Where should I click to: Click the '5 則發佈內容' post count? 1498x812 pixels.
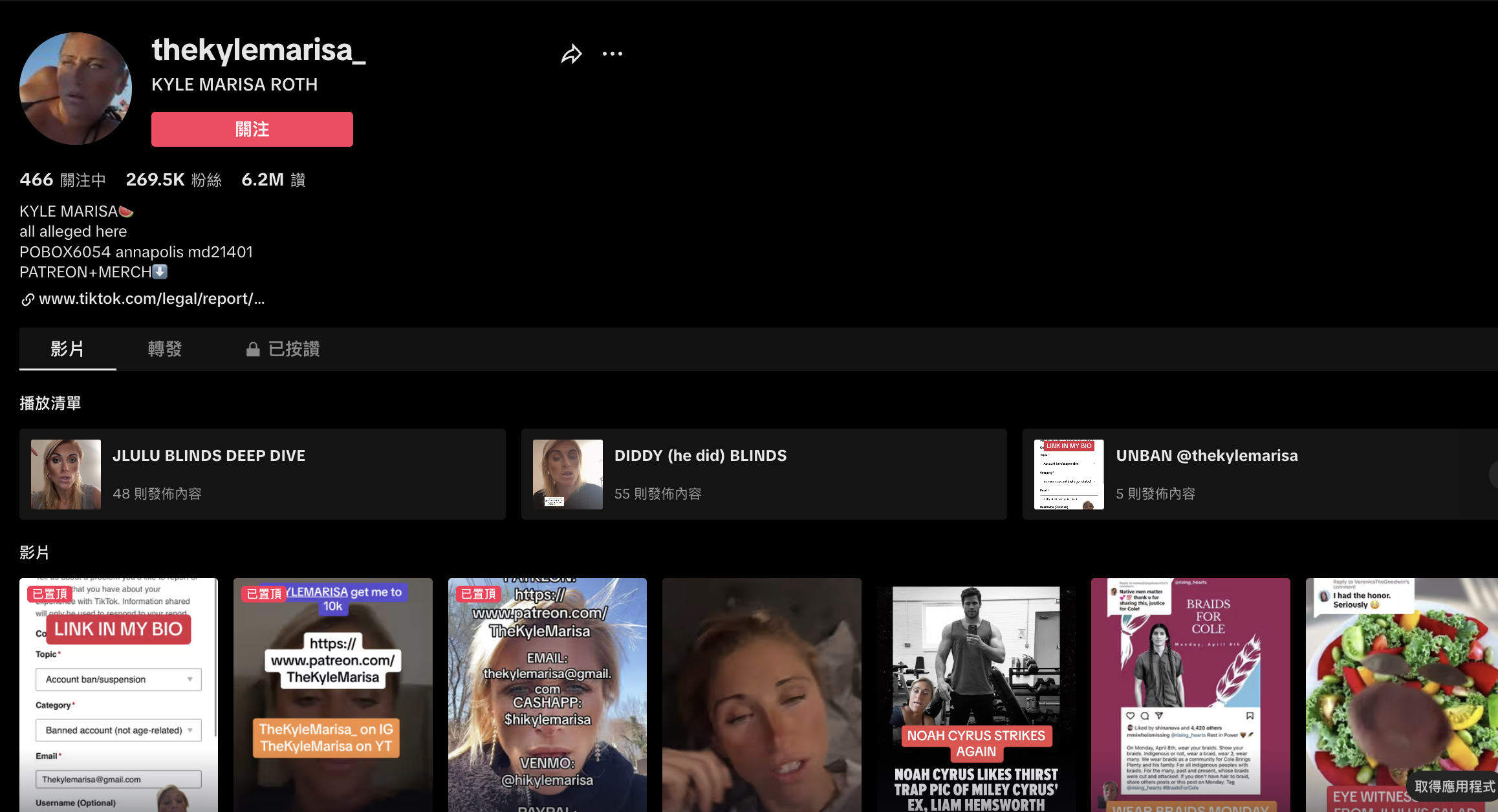1155,494
